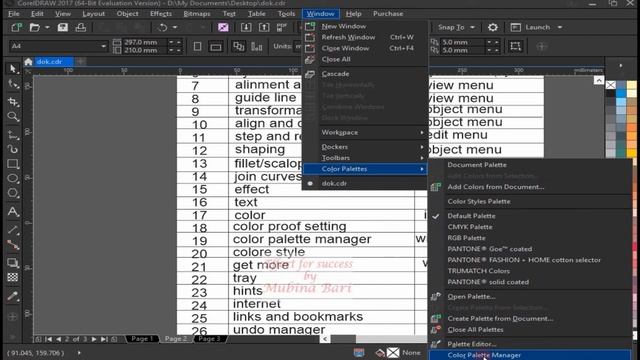Choose New Window menu entry
The image size is (640, 360).
click(364, 26)
